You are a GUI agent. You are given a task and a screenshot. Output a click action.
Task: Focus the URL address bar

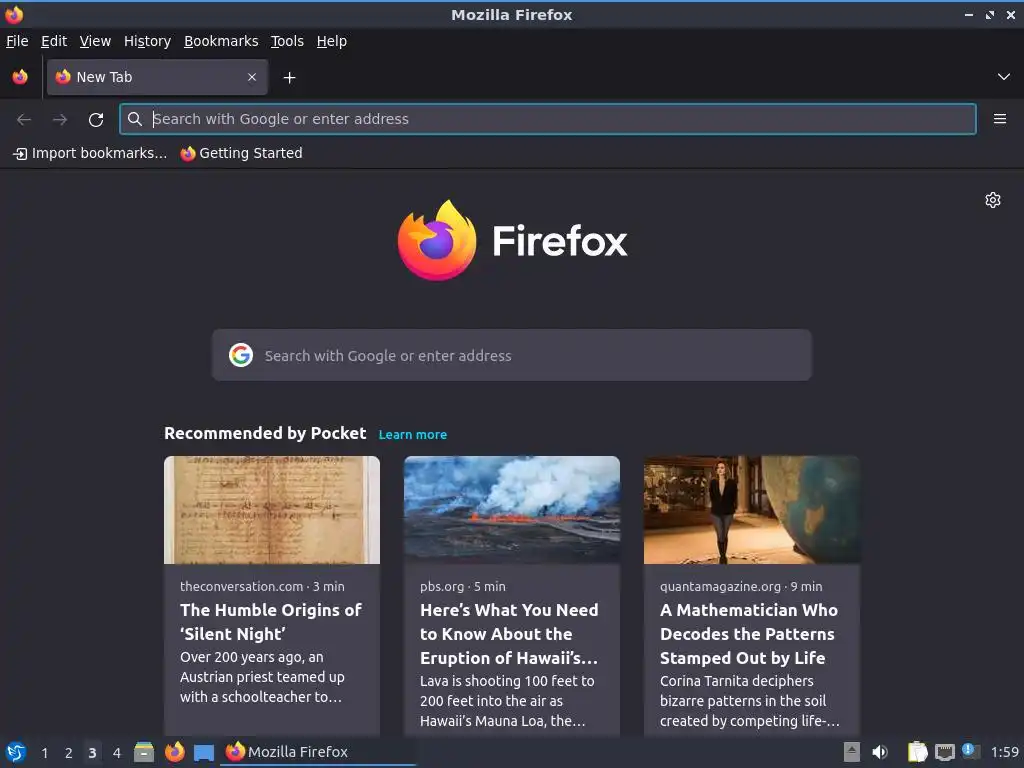coord(547,119)
